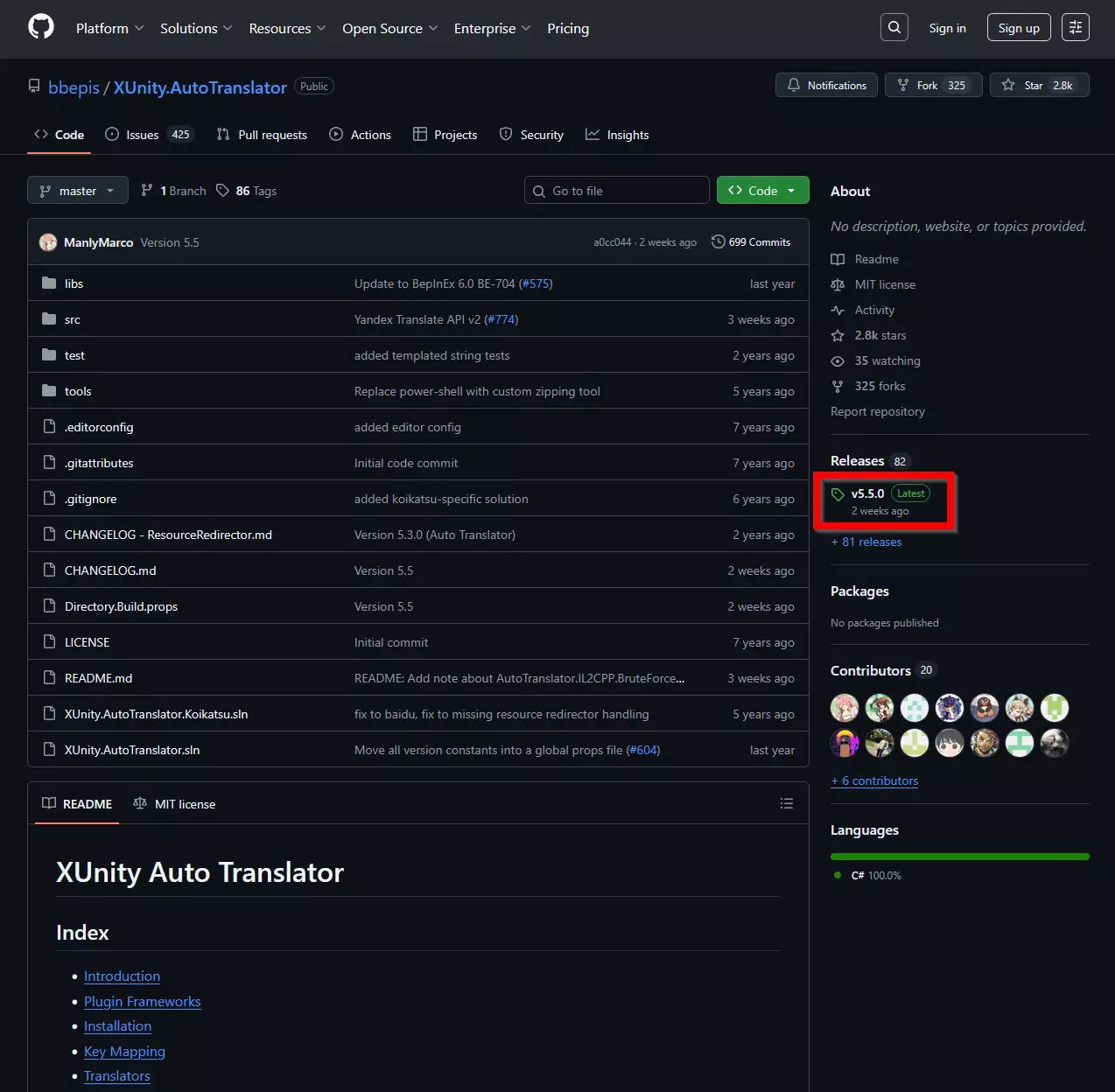Screen dimensions: 1115x1092
Task: Click the C# language bar
Action: point(960,856)
